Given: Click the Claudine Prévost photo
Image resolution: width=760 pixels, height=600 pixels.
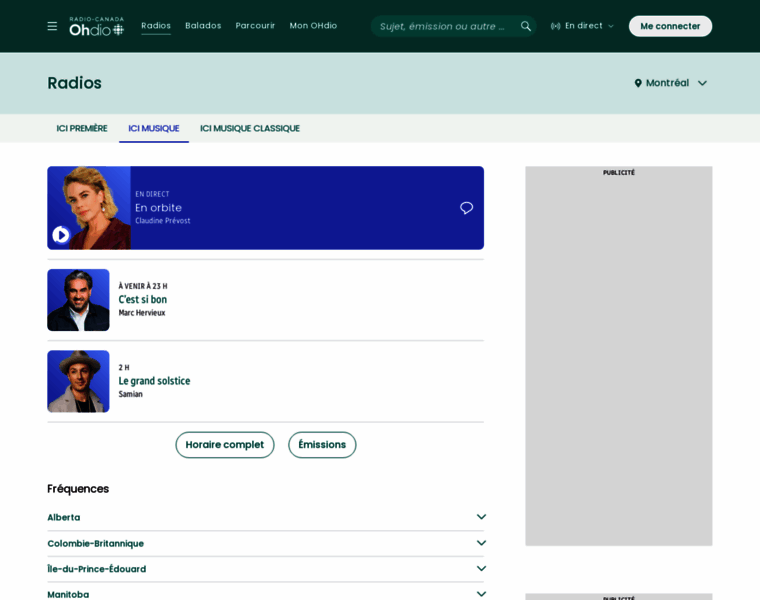Looking at the screenshot, I should (89, 208).
